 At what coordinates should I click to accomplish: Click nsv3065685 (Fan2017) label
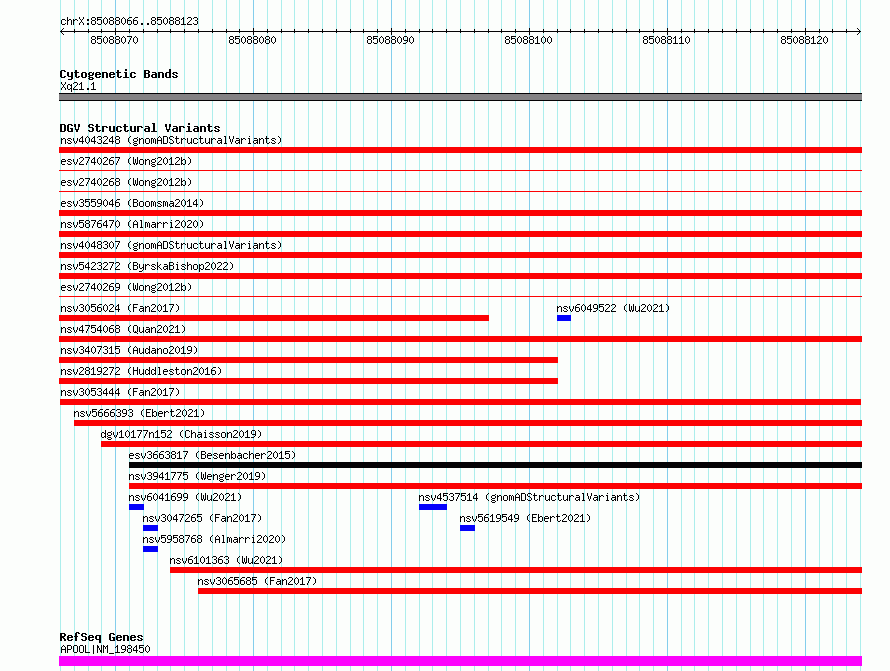257,581
